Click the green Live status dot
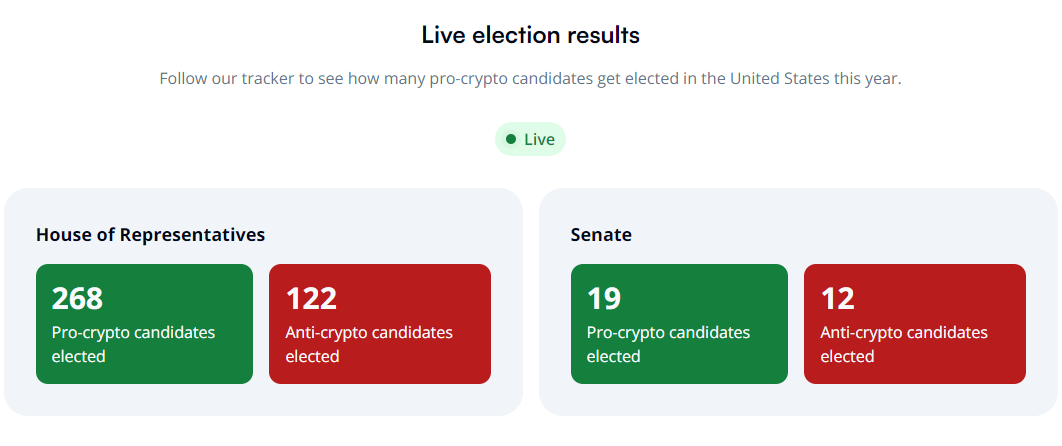 511,139
